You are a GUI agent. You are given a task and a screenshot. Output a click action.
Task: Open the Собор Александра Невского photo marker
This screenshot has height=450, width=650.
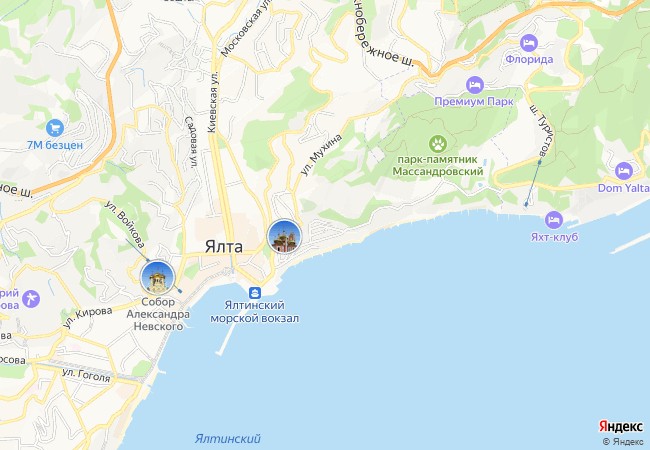[158, 278]
